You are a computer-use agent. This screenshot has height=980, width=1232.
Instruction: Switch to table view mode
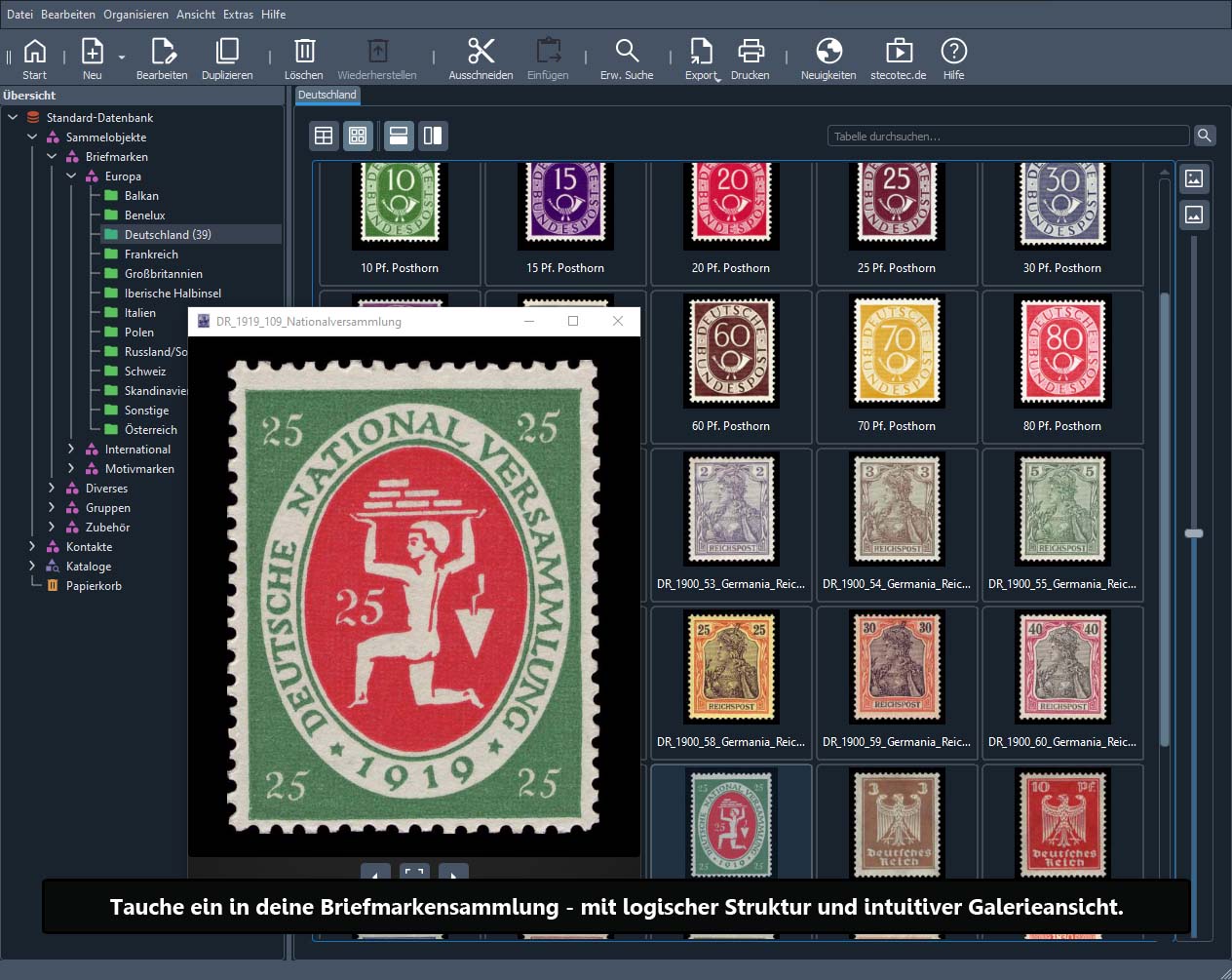click(324, 136)
